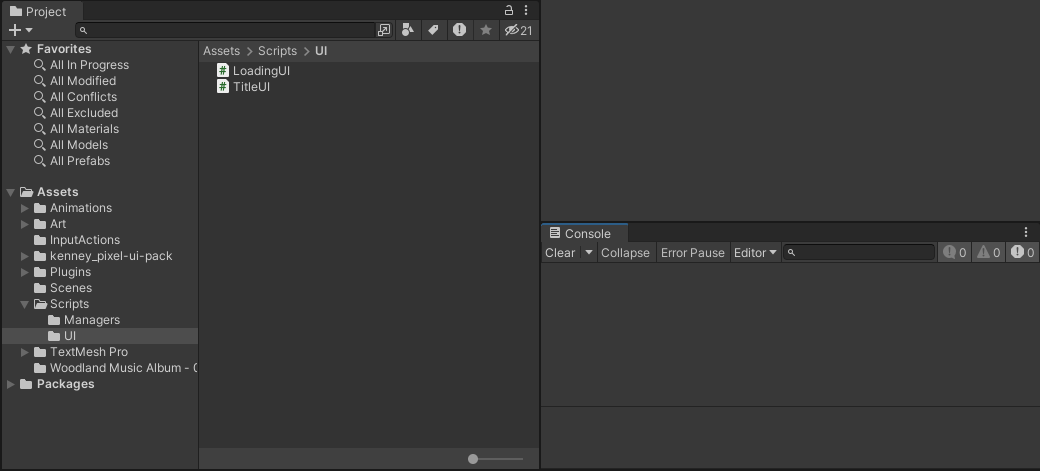1040x471 pixels.
Task: Select the LoadingUI script icon
Action: 223,70
